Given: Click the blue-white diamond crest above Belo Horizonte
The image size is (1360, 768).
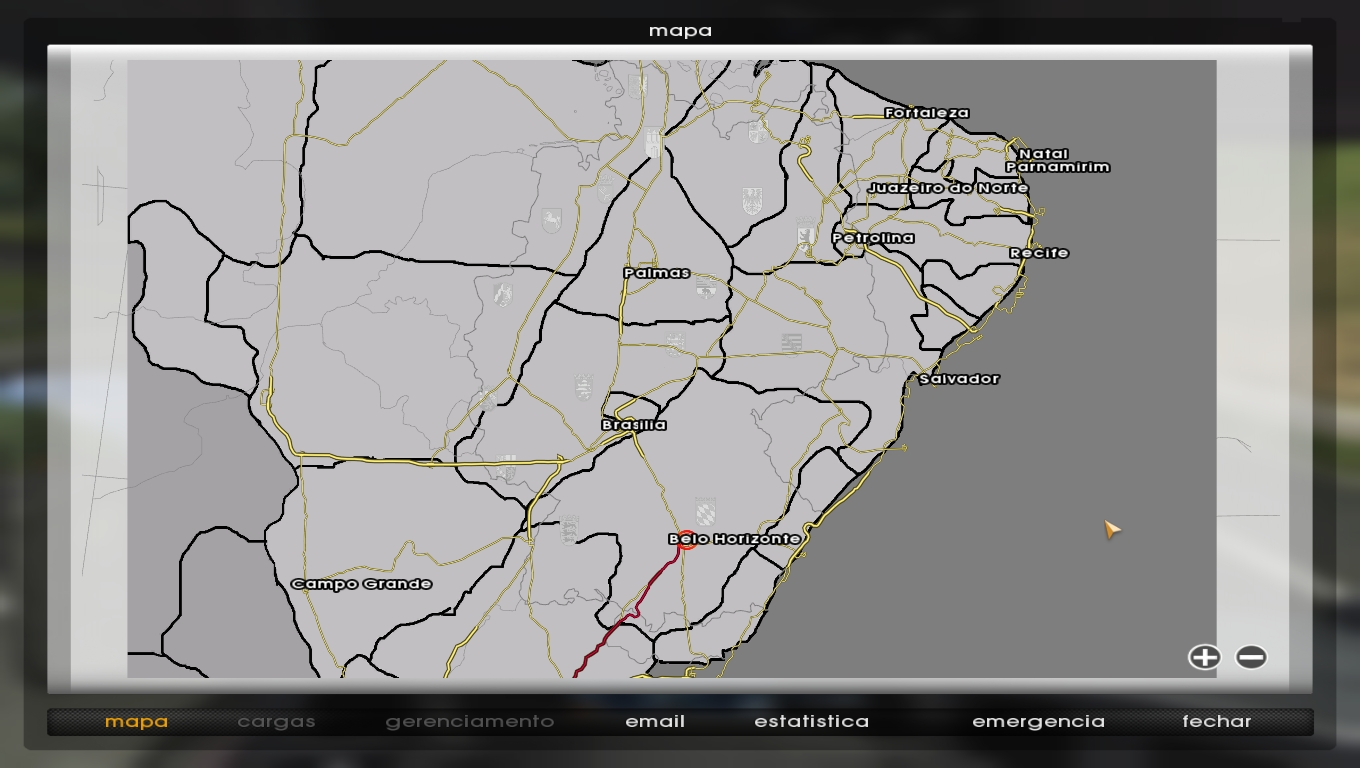Looking at the screenshot, I should (706, 511).
